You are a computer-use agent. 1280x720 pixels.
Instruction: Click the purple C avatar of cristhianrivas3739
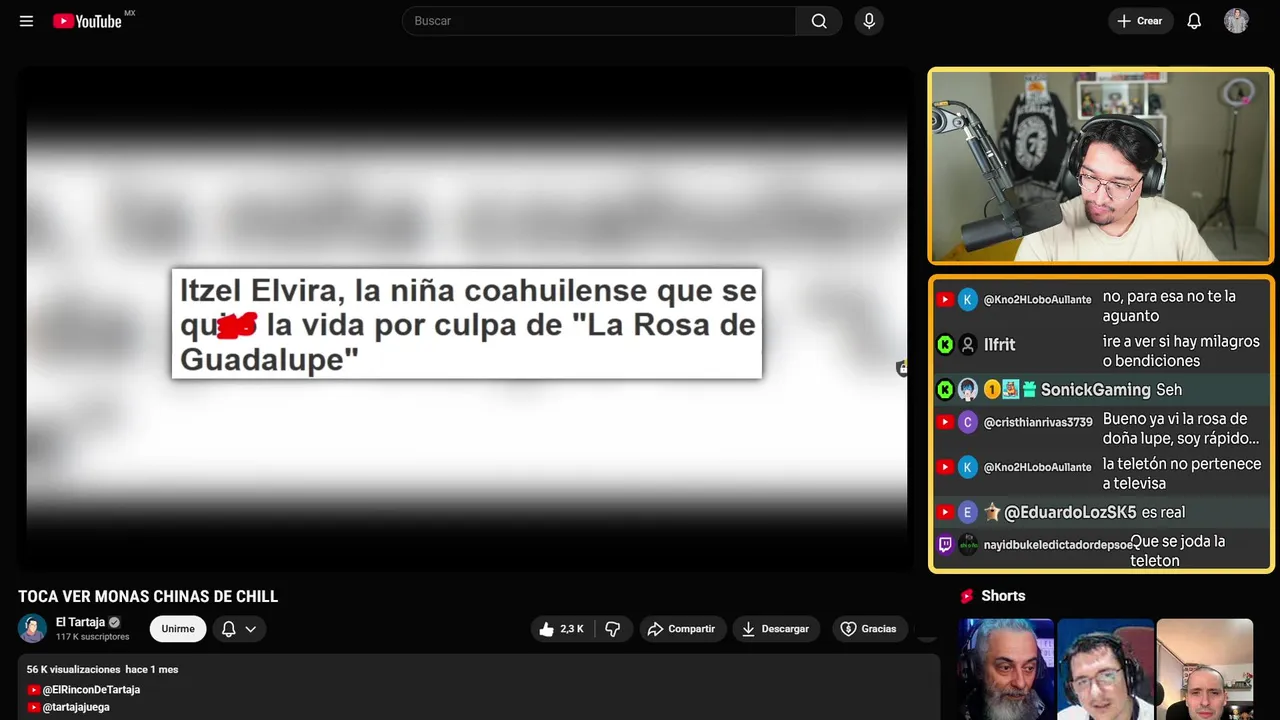(x=967, y=422)
